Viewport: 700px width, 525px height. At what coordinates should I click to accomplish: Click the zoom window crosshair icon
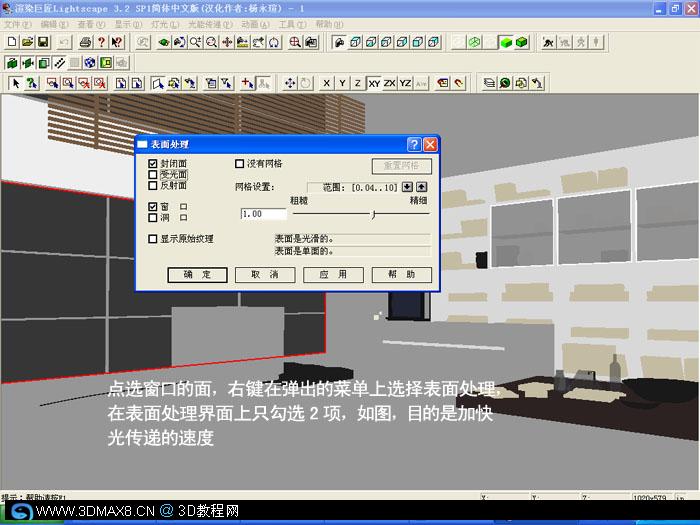click(x=295, y=42)
